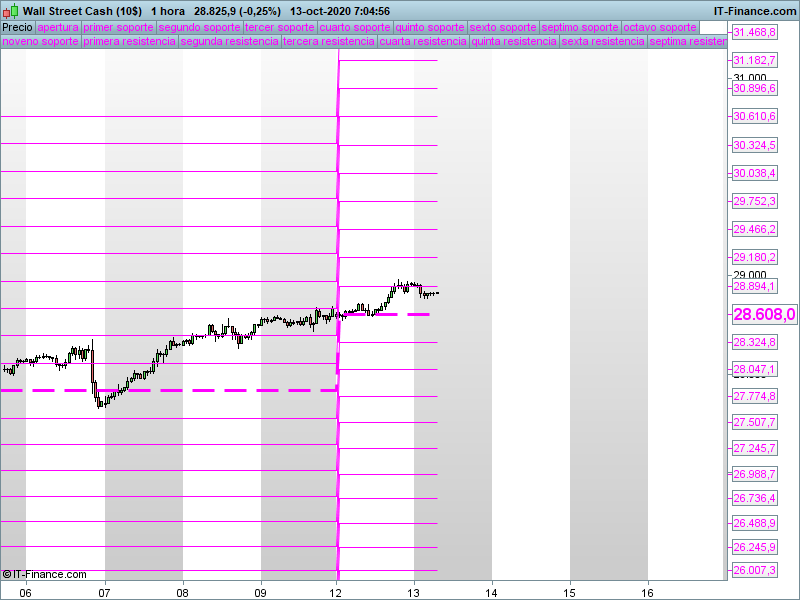Select the tercera resistencia label

[x=329, y=41]
